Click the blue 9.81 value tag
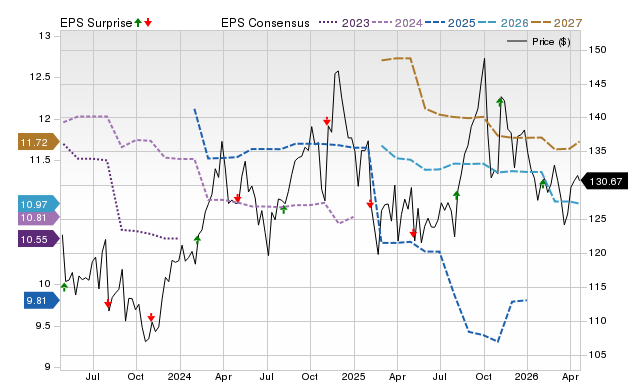 41,300
